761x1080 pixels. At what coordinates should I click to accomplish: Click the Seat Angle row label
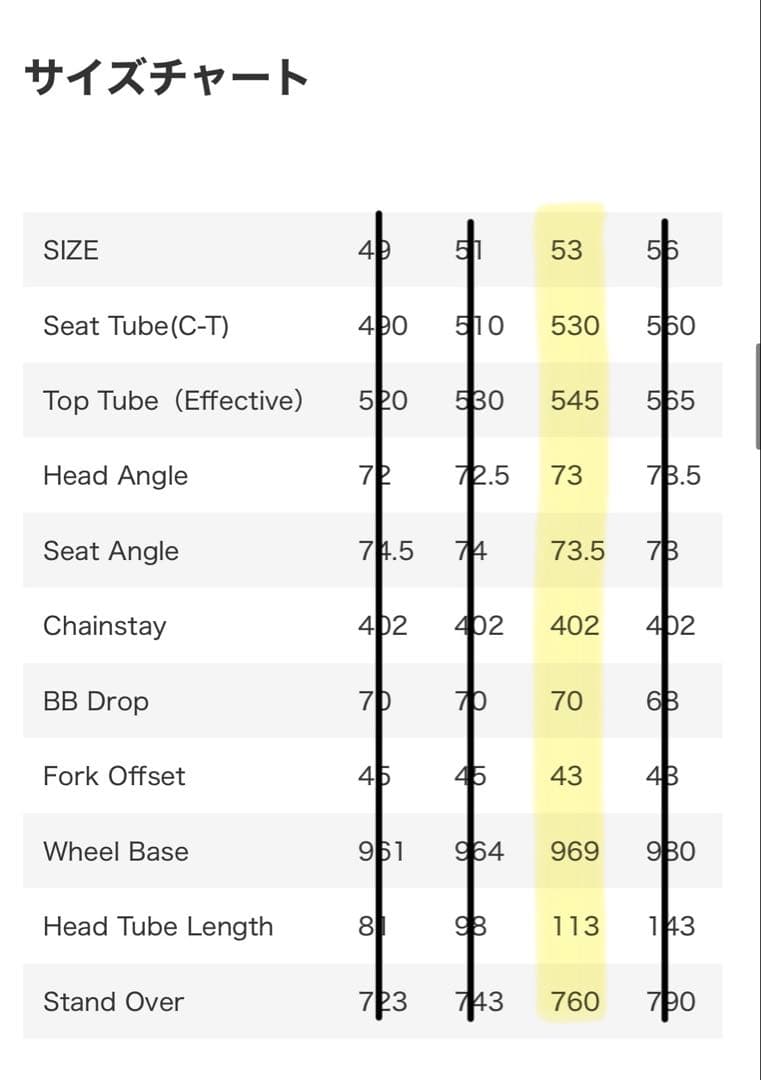tap(111, 551)
